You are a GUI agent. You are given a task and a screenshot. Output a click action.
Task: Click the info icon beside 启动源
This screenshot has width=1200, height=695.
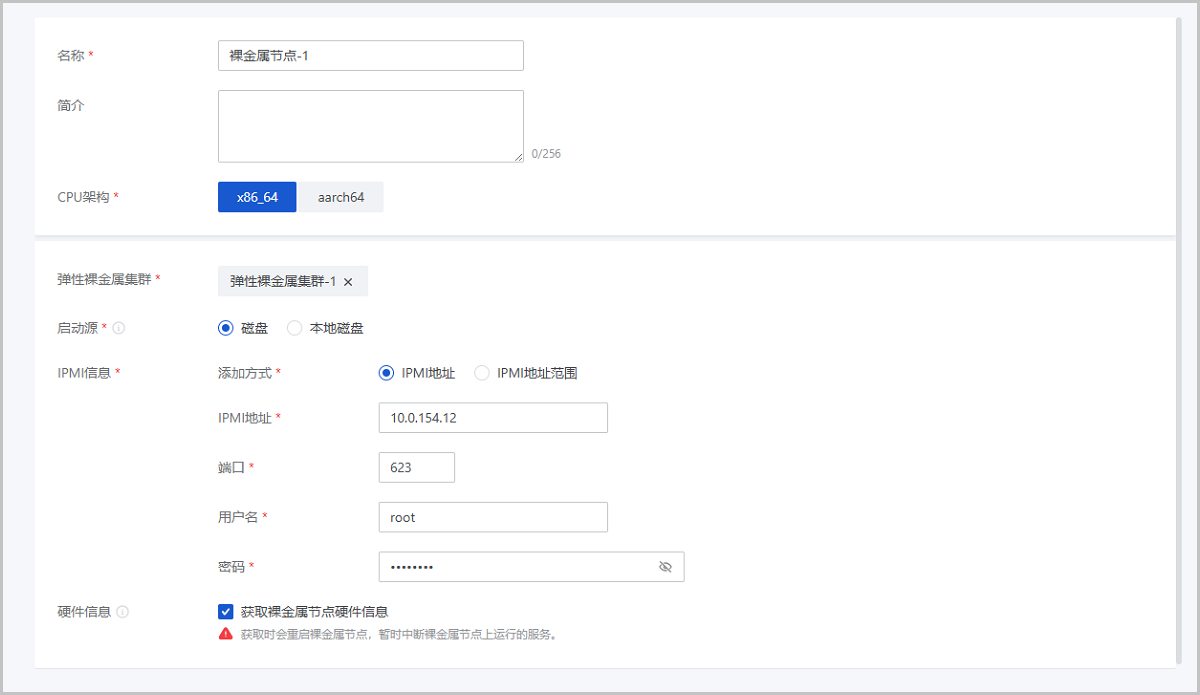pyautogui.click(x=119, y=328)
